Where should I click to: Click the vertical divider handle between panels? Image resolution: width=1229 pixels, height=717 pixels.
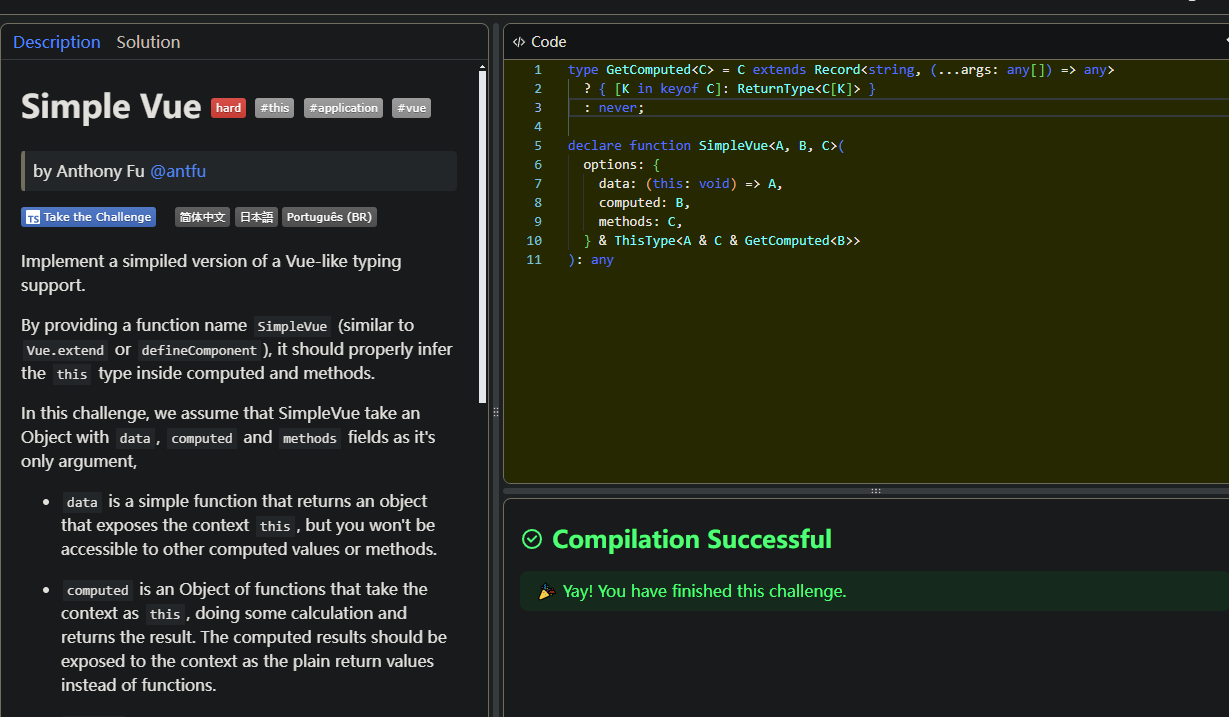(x=496, y=412)
